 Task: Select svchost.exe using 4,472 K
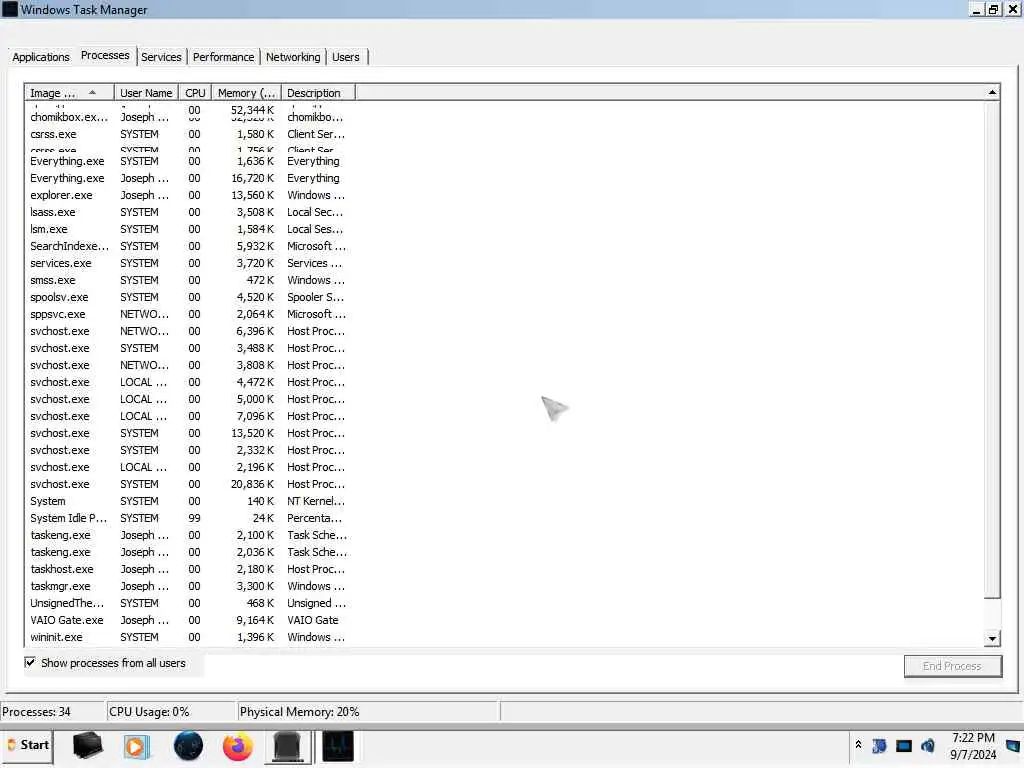pyautogui.click(x=188, y=382)
